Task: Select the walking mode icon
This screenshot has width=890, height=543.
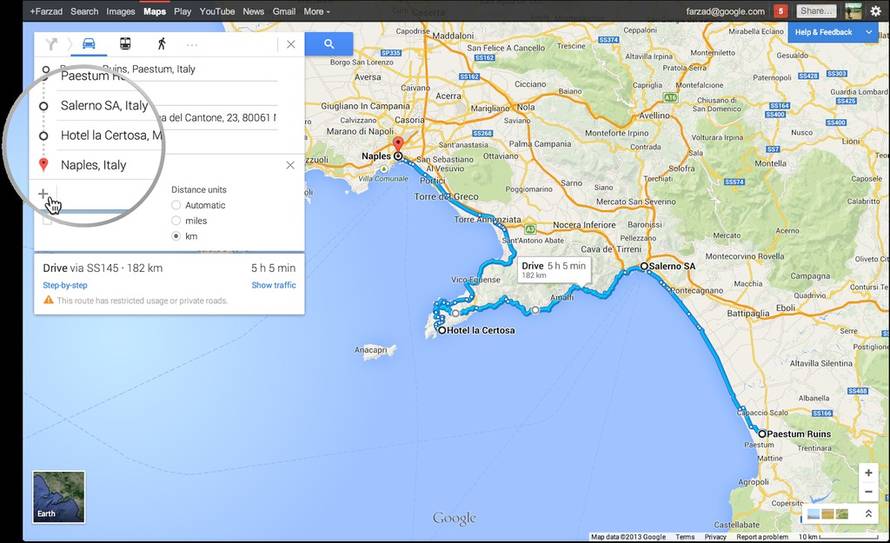Action: (162, 44)
